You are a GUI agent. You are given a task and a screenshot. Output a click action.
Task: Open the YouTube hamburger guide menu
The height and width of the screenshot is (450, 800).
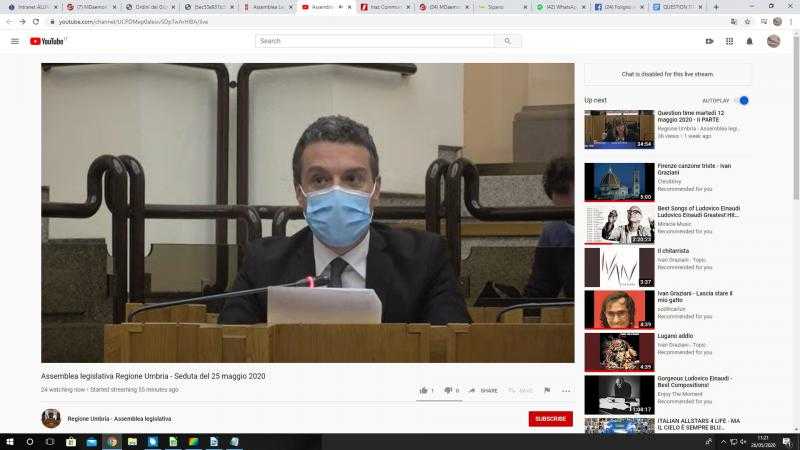pyautogui.click(x=15, y=41)
